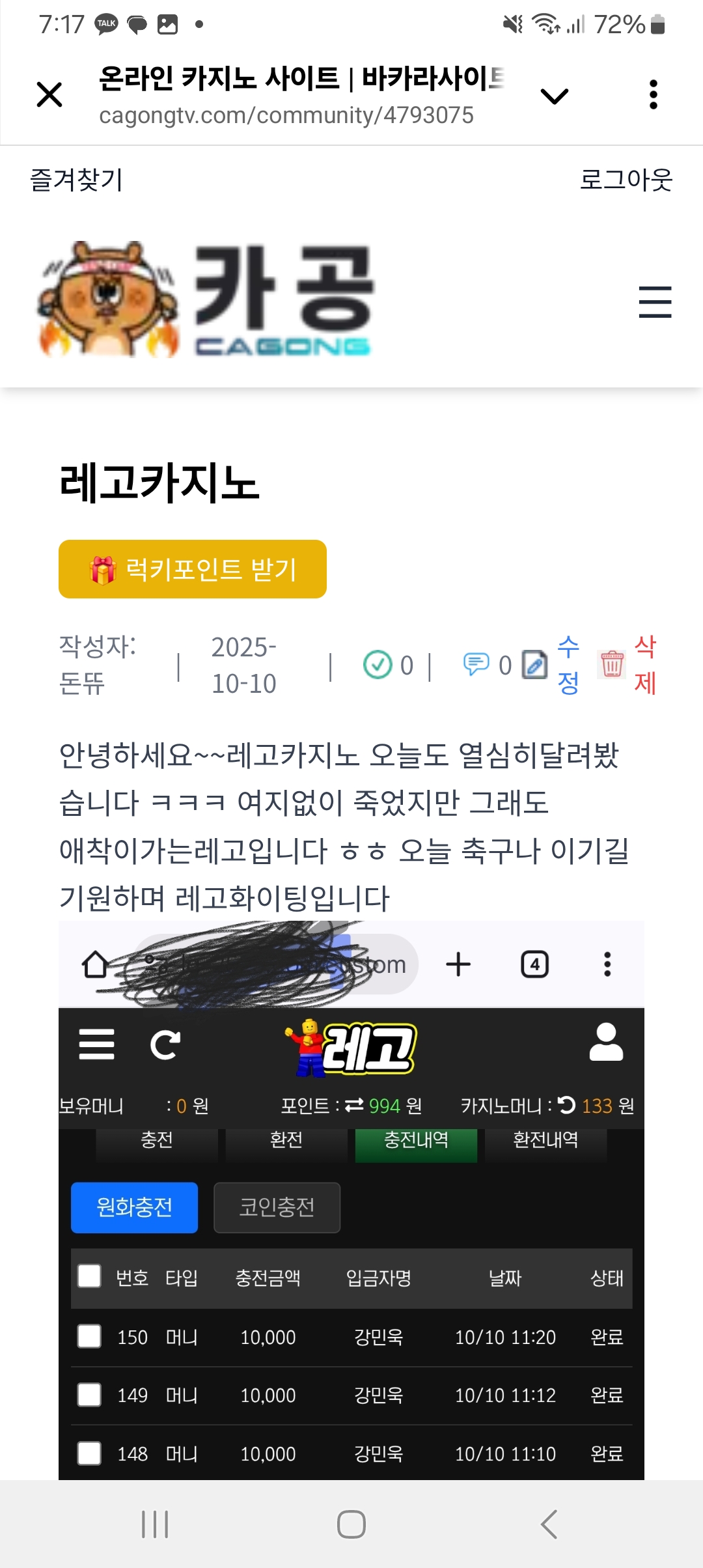Click the 수정 edit link
This screenshot has width=703, height=1568.
(568, 665)
